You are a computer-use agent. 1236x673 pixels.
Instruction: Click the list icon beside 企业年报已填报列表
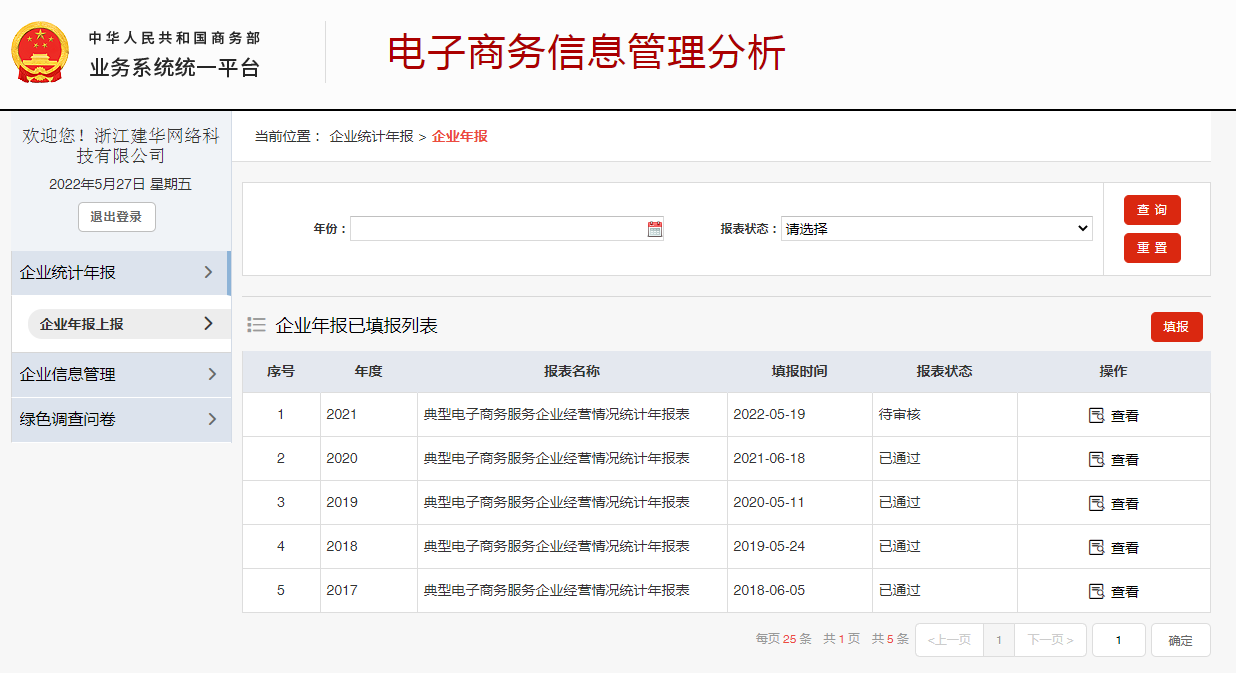click(257, 324)
